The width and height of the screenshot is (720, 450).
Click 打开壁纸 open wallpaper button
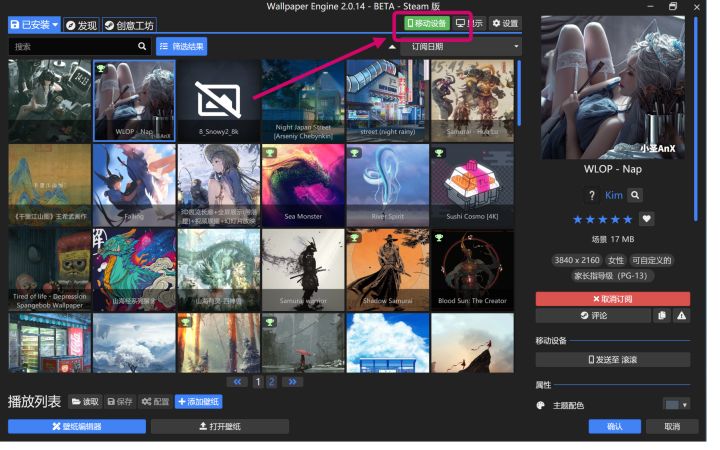(220, 427)
